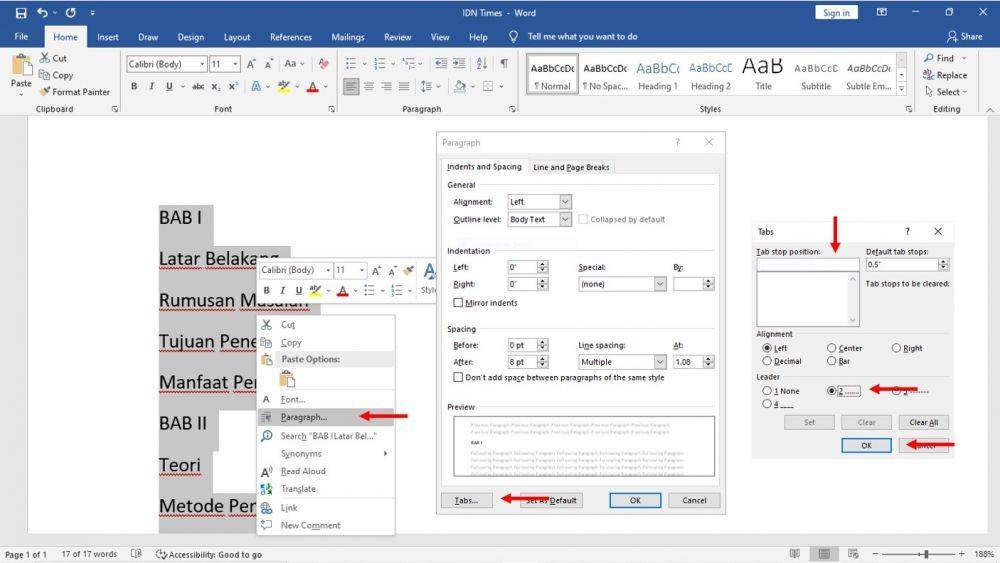
Task: Increase the paragraph indent
Action: 459,63
